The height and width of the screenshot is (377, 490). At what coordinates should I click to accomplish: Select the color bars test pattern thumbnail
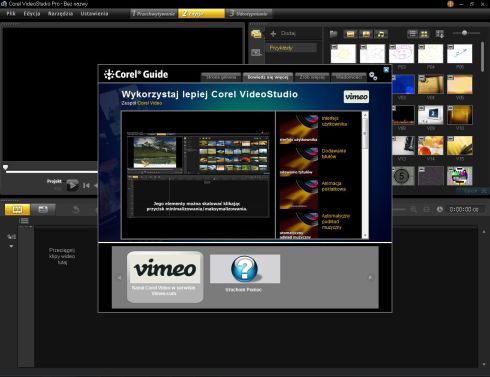[460, 176]
